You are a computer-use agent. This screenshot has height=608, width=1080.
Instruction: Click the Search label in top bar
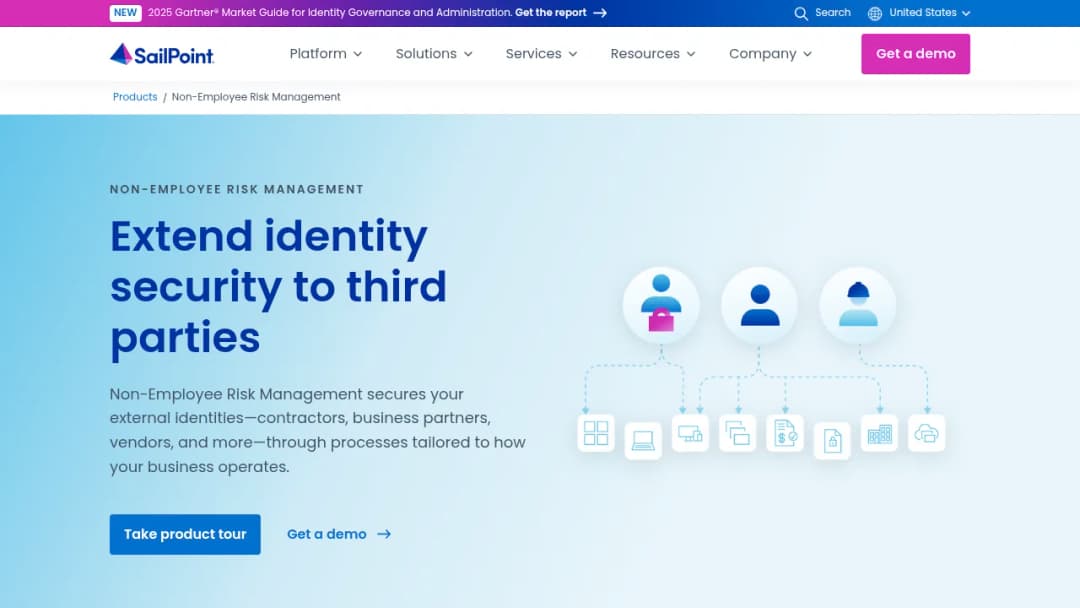(x=833, y=13)
